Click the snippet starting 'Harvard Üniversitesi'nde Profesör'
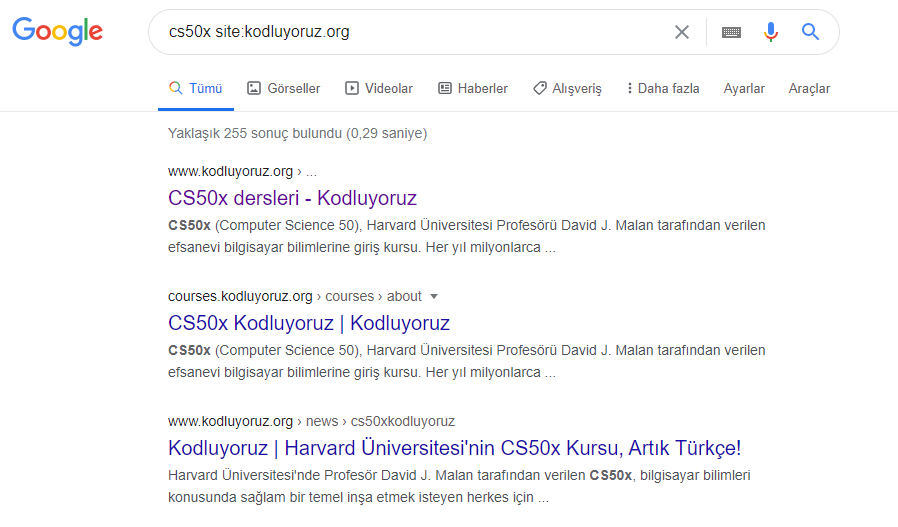 [459, 486]
